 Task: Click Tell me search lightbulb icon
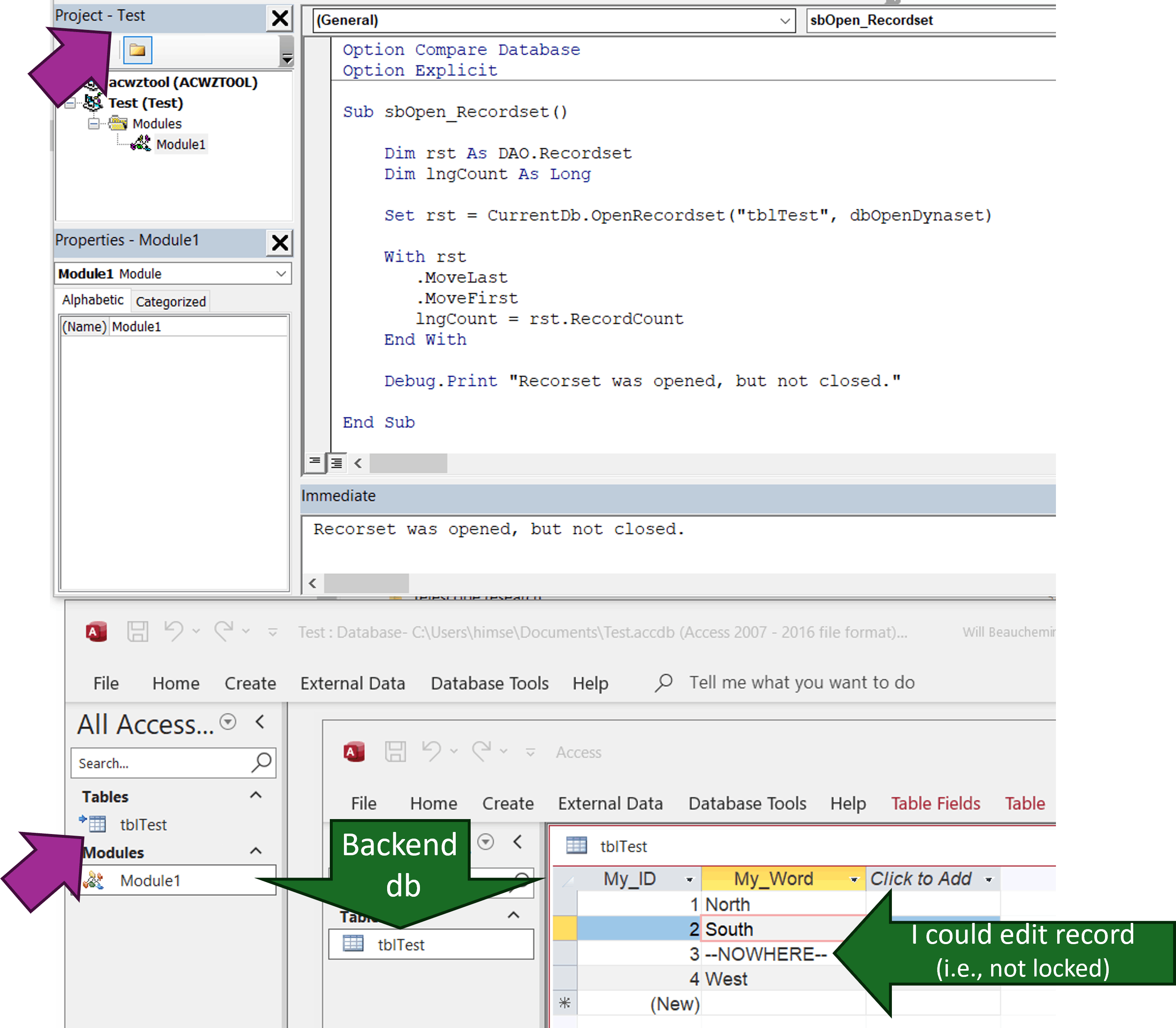pyautogui.click(x=664, y=683)
